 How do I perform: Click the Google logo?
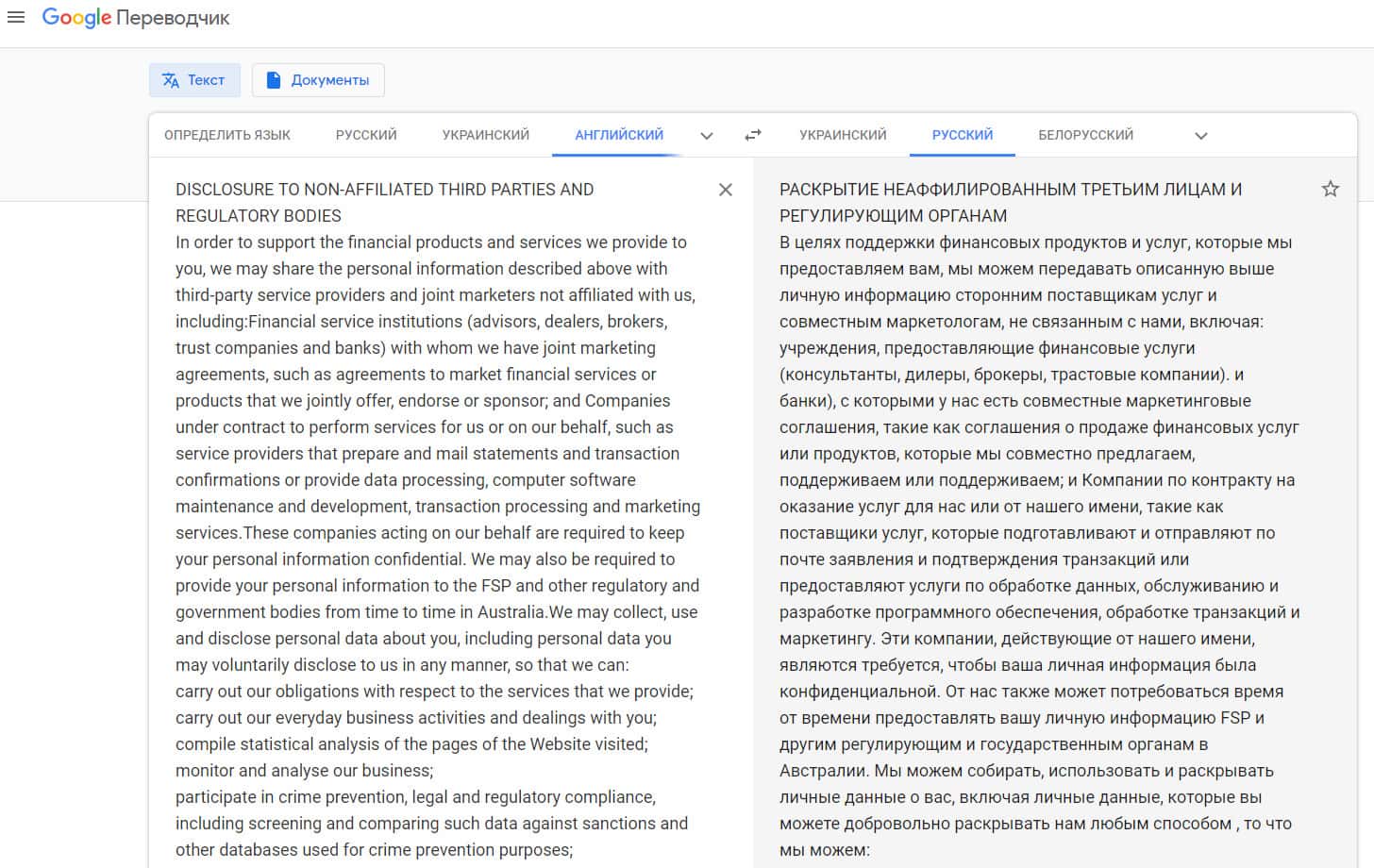tap(76, 18)
